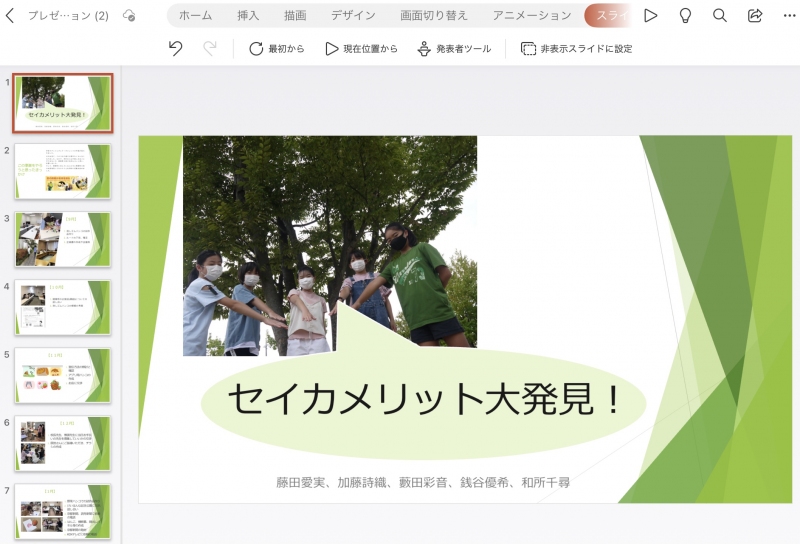
Task: Open the アニメーション tab
Action: click(532, 16)
